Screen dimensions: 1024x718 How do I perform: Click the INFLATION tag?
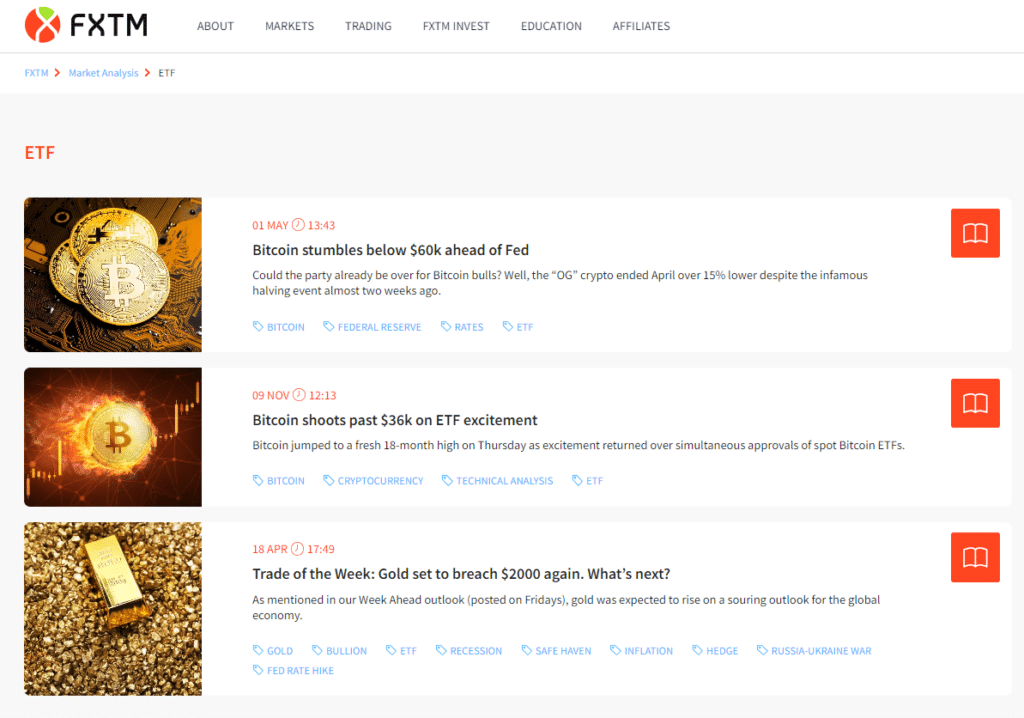click(x=641, y=651)
